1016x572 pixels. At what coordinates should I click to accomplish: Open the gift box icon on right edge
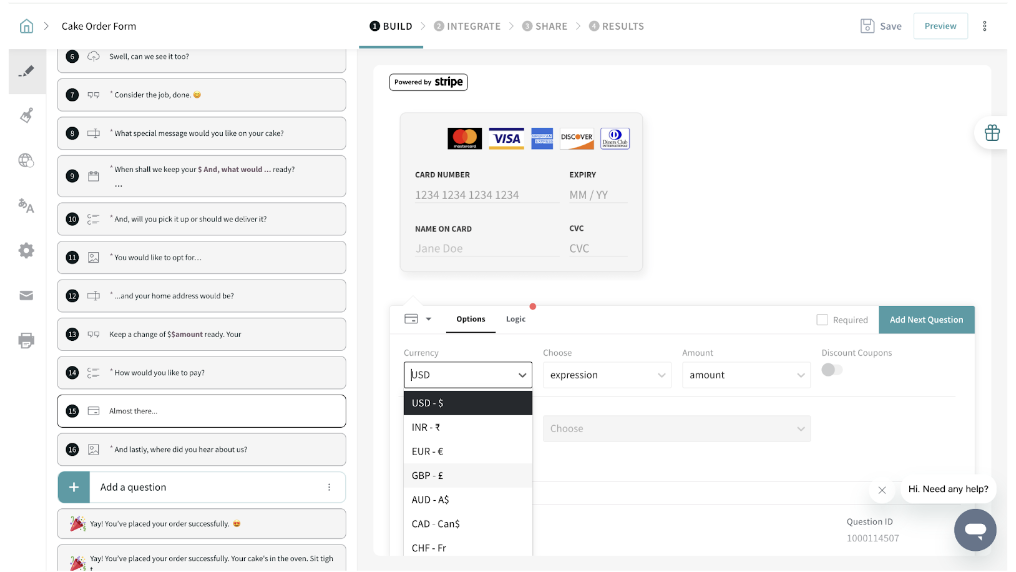(x=991, y=133)
